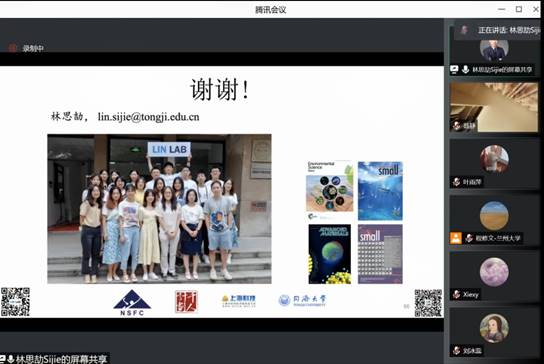Click the Tongji University logo
544x364 pixels.
coord(302,300)
